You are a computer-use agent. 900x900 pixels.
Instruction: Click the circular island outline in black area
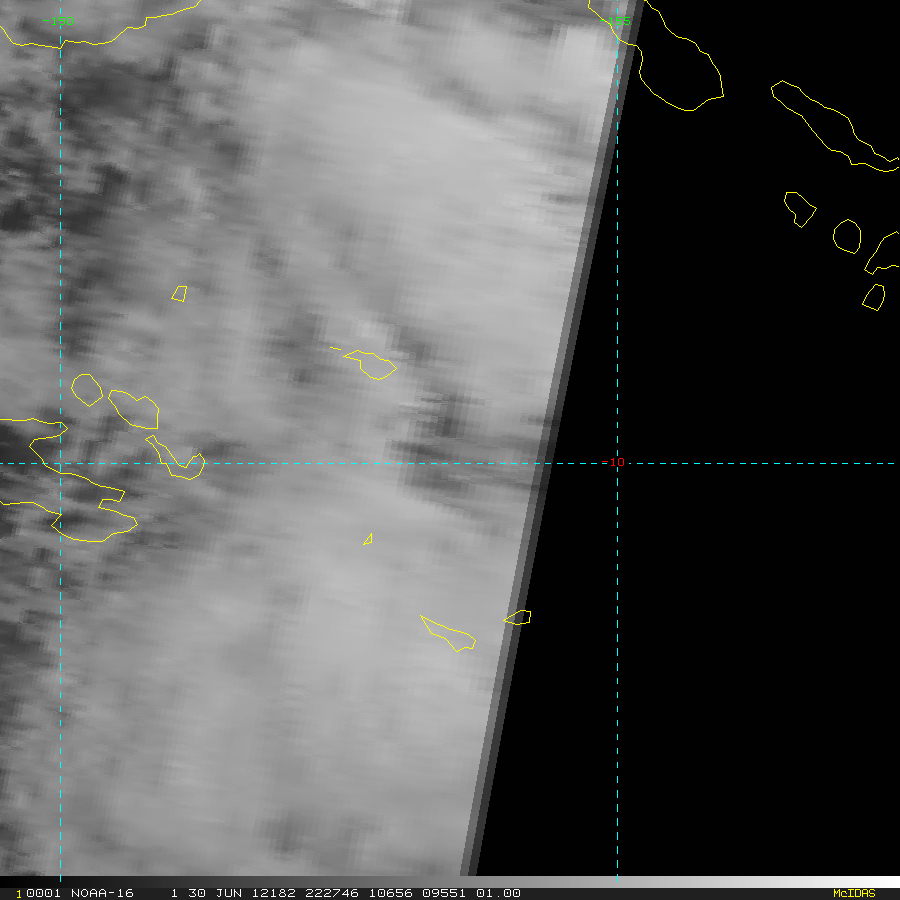click(x=847, y=236)
